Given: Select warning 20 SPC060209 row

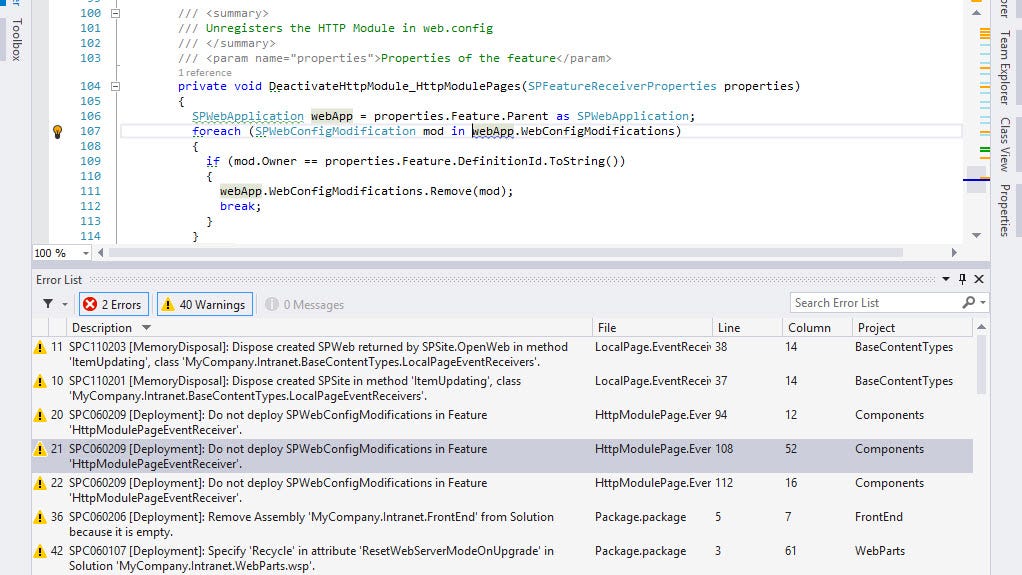Looking at the screenshot, I should (503, 422).
